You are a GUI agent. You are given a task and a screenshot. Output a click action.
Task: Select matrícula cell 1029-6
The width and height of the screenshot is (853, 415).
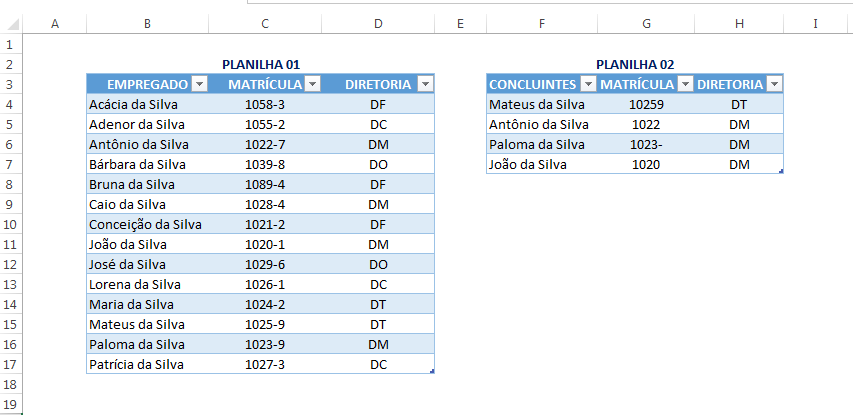(x=265, y=264)
